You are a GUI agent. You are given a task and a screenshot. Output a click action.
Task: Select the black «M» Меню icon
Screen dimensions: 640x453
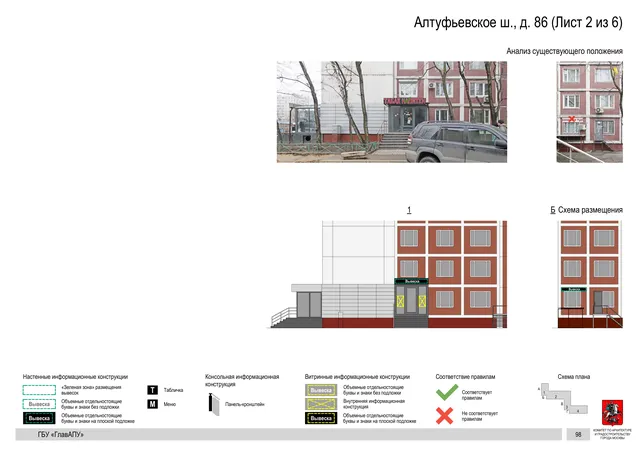point(152,404)
